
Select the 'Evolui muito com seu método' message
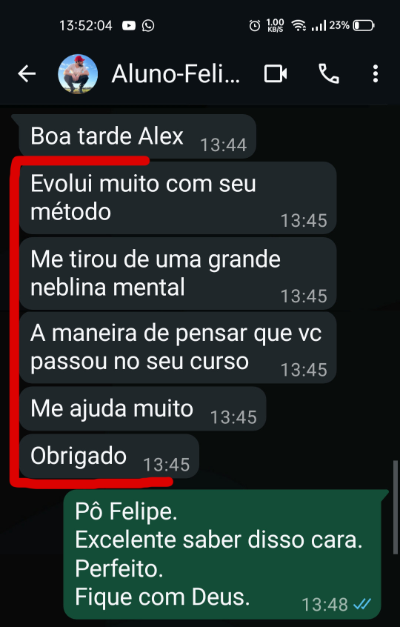point(178,198)
